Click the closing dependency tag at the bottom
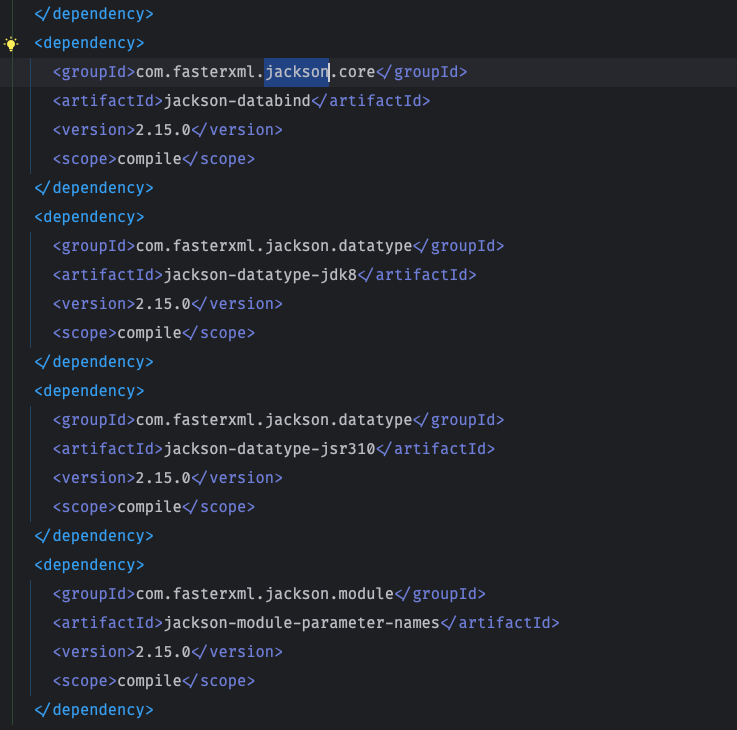The height and width of the screenshot is (730, 737). 94,710
